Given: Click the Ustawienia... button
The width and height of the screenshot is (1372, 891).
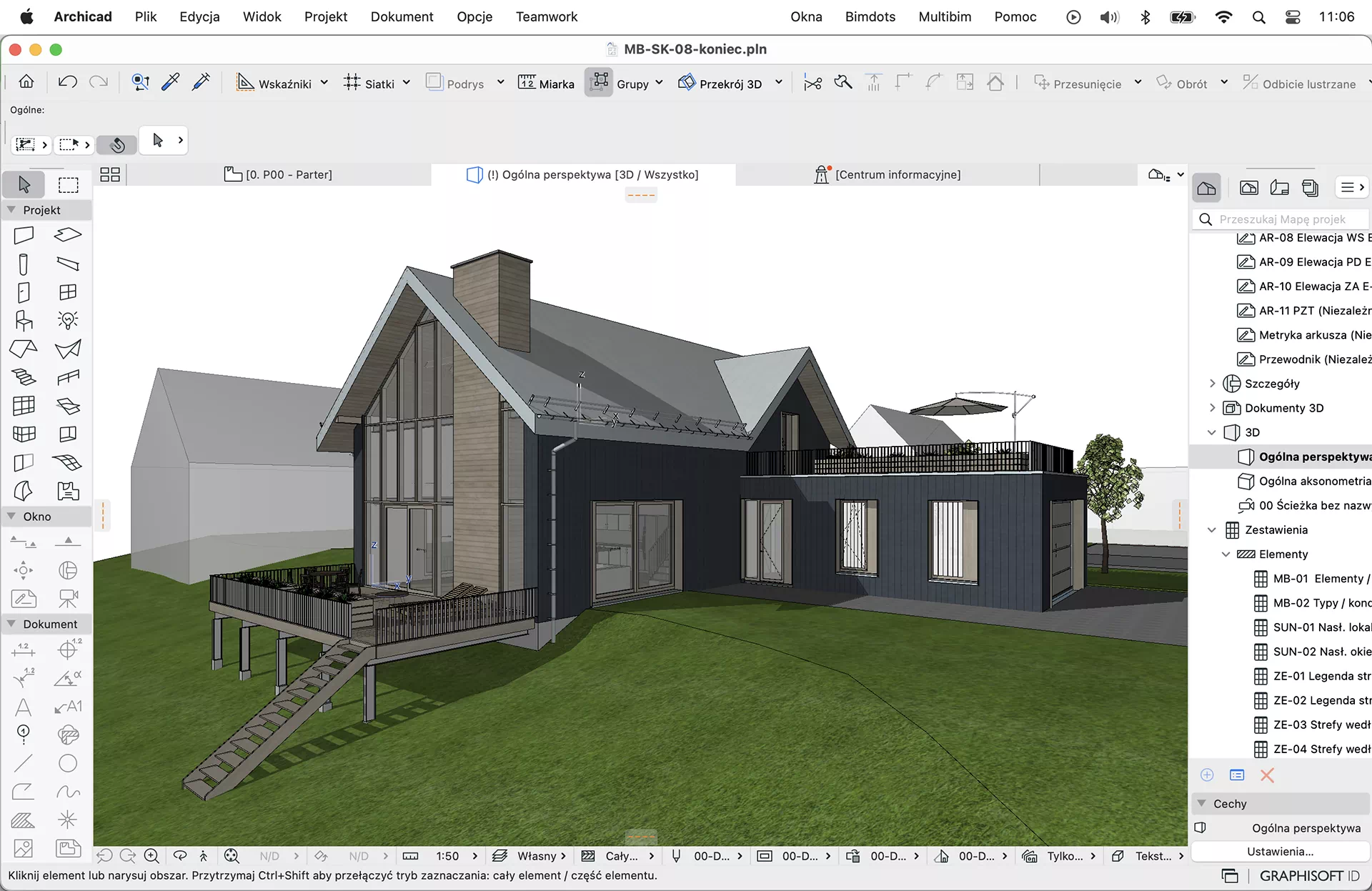Looking at the screenshot, I should pyautogui.click(x=1280, y=852).
